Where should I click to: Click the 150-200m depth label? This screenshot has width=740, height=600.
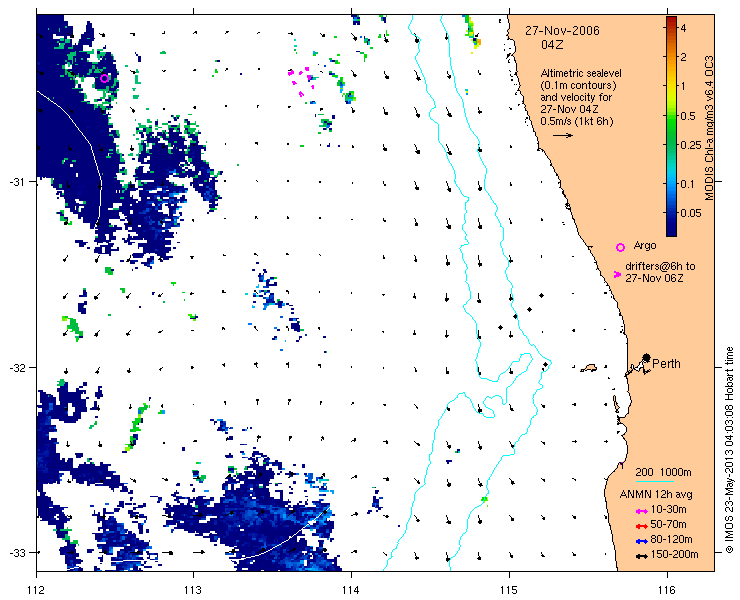pos(674,554)
